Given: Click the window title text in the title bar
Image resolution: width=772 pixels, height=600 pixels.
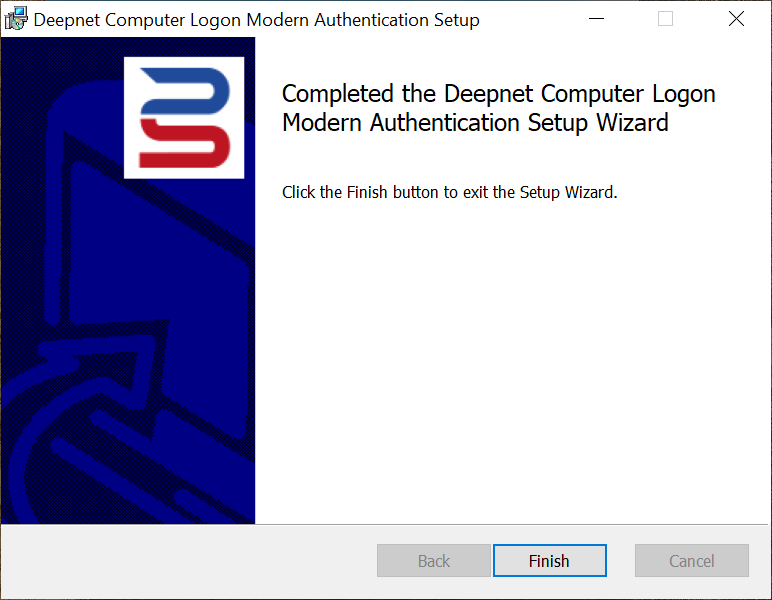Looking at the screenshot, I should coord(256,20).
